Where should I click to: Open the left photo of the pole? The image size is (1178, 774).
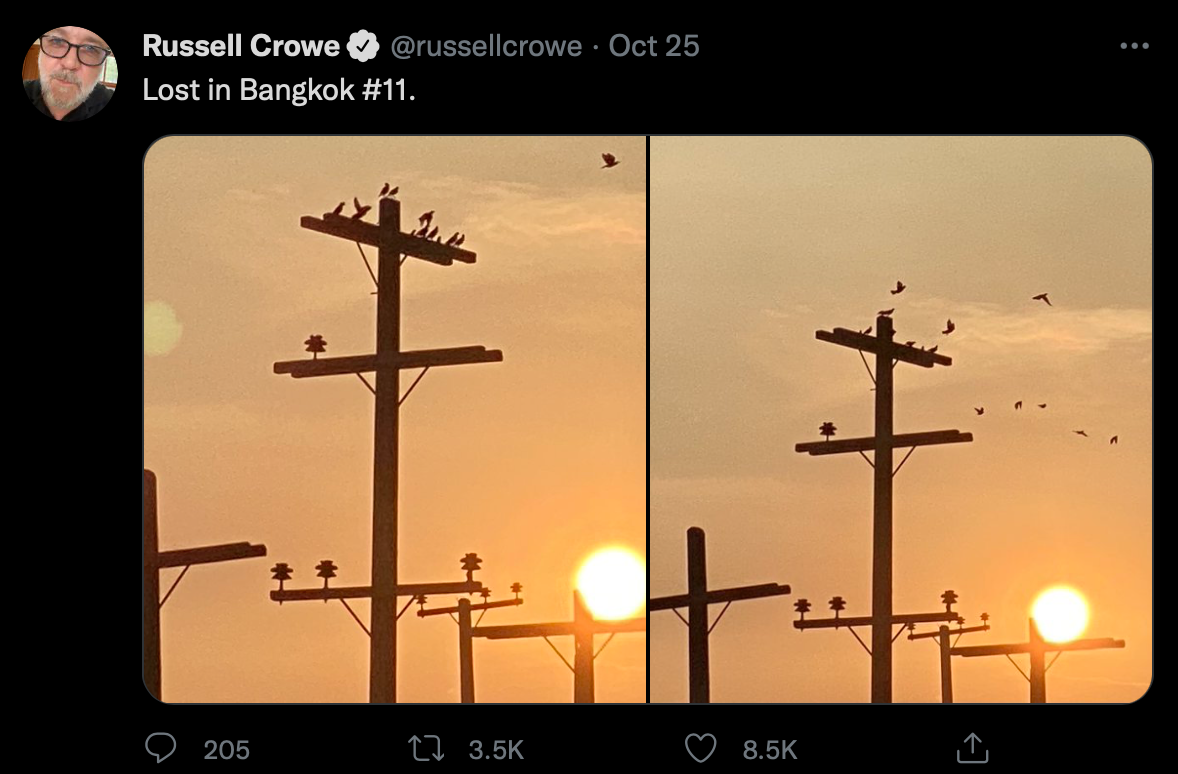point(395,419)
